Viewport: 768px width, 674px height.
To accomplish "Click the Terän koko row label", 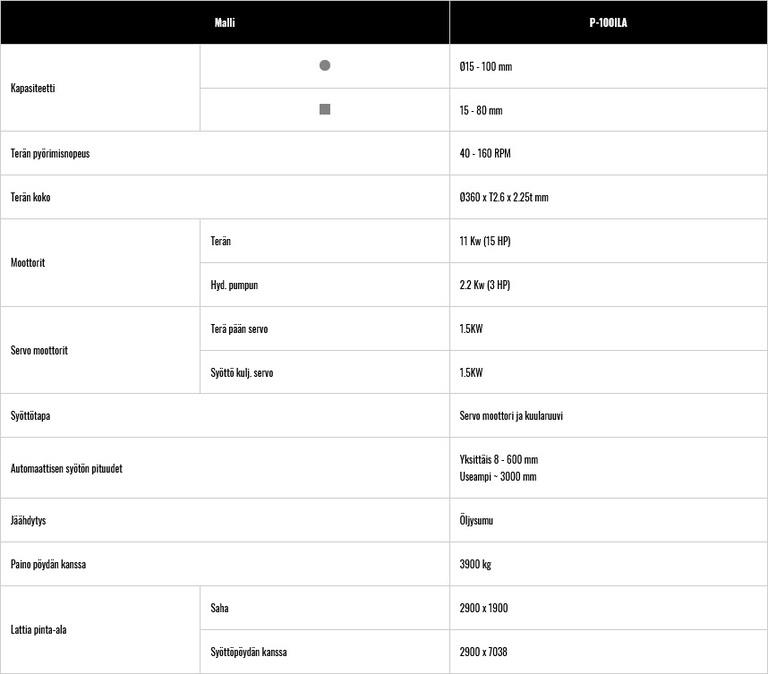I will click(30, 198).
